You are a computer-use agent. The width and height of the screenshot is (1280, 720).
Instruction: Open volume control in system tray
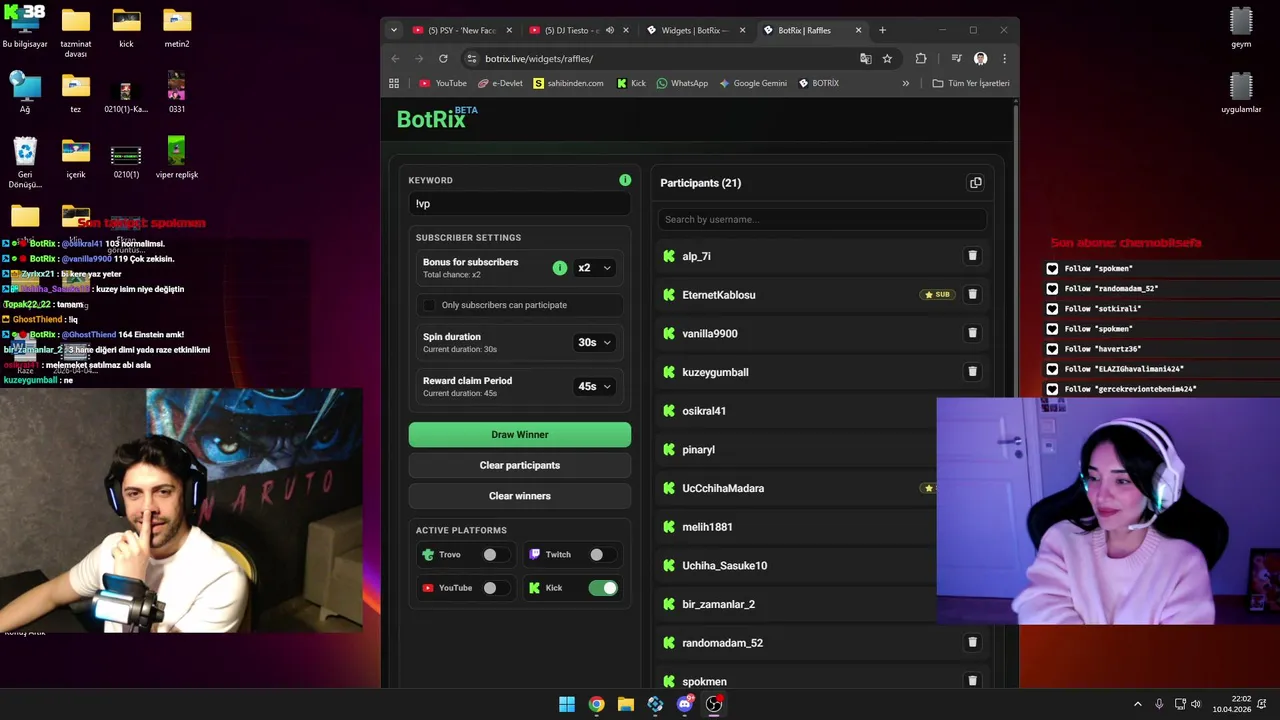click(x=1196, y=704)
